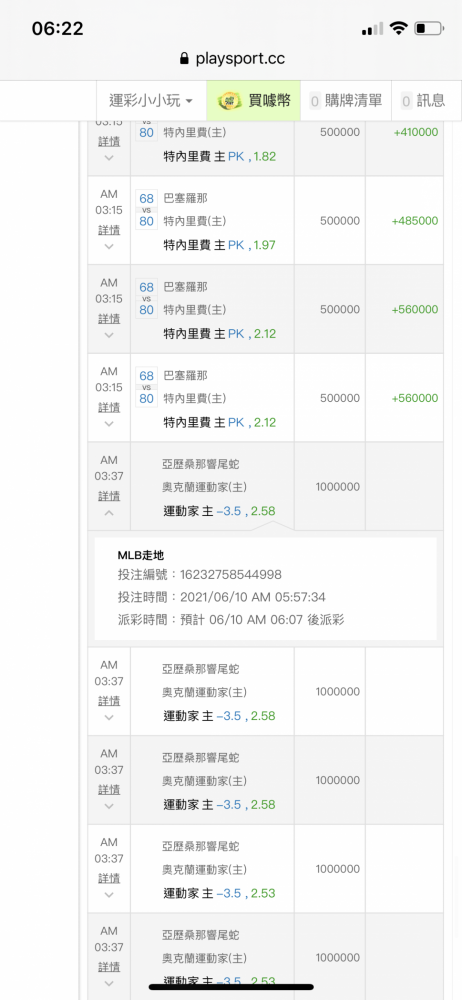Tap the Wi-Fi status icon
This screenshot has width=462, height=1000.
click(x=399, y=28)
